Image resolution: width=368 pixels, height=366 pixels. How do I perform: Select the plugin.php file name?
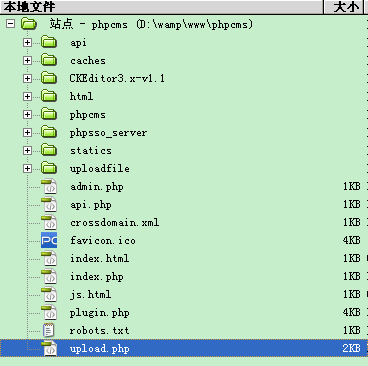pyautogui.click(x=99, y=313)
